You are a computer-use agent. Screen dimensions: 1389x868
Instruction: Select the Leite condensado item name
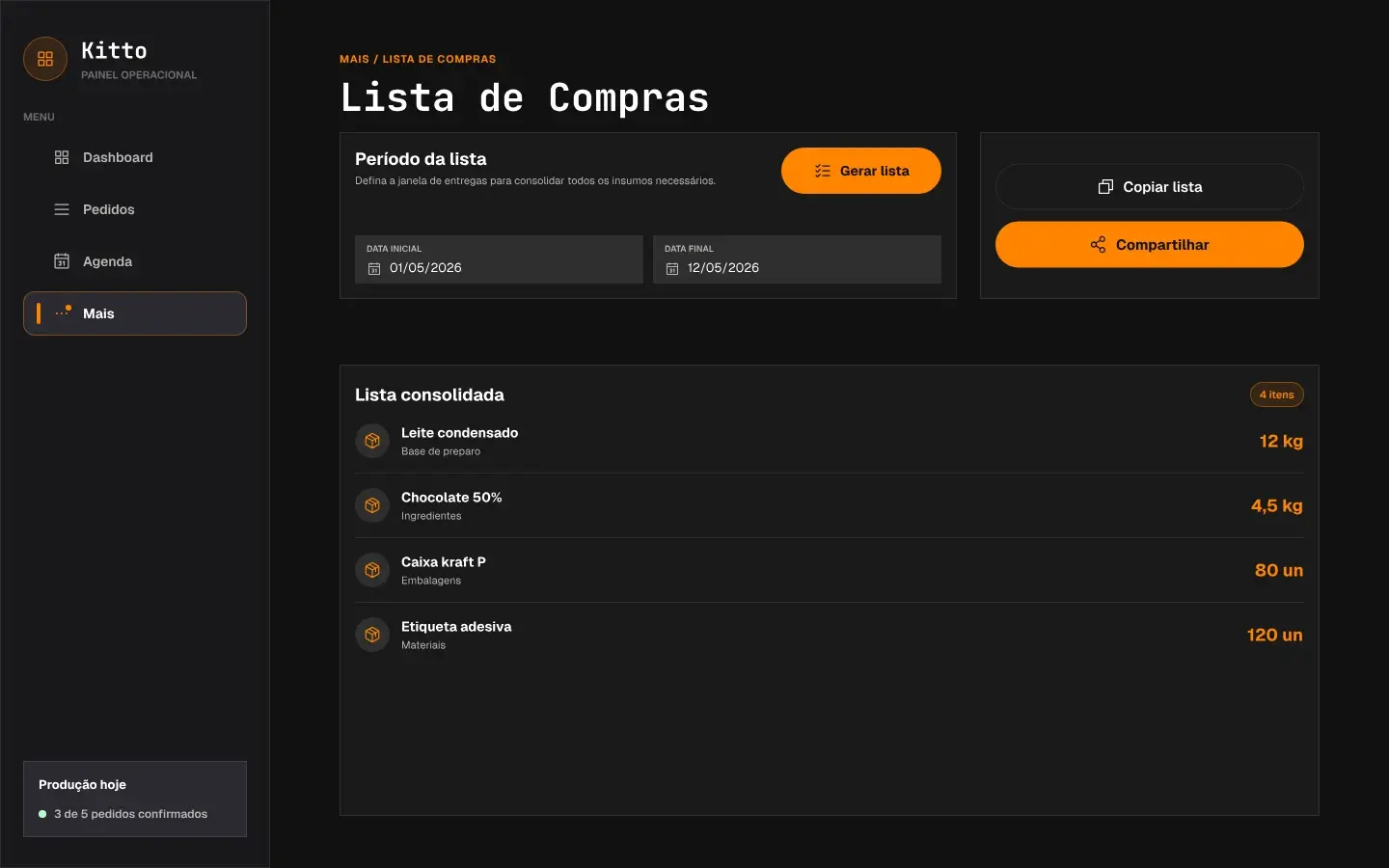coord(460,433)
